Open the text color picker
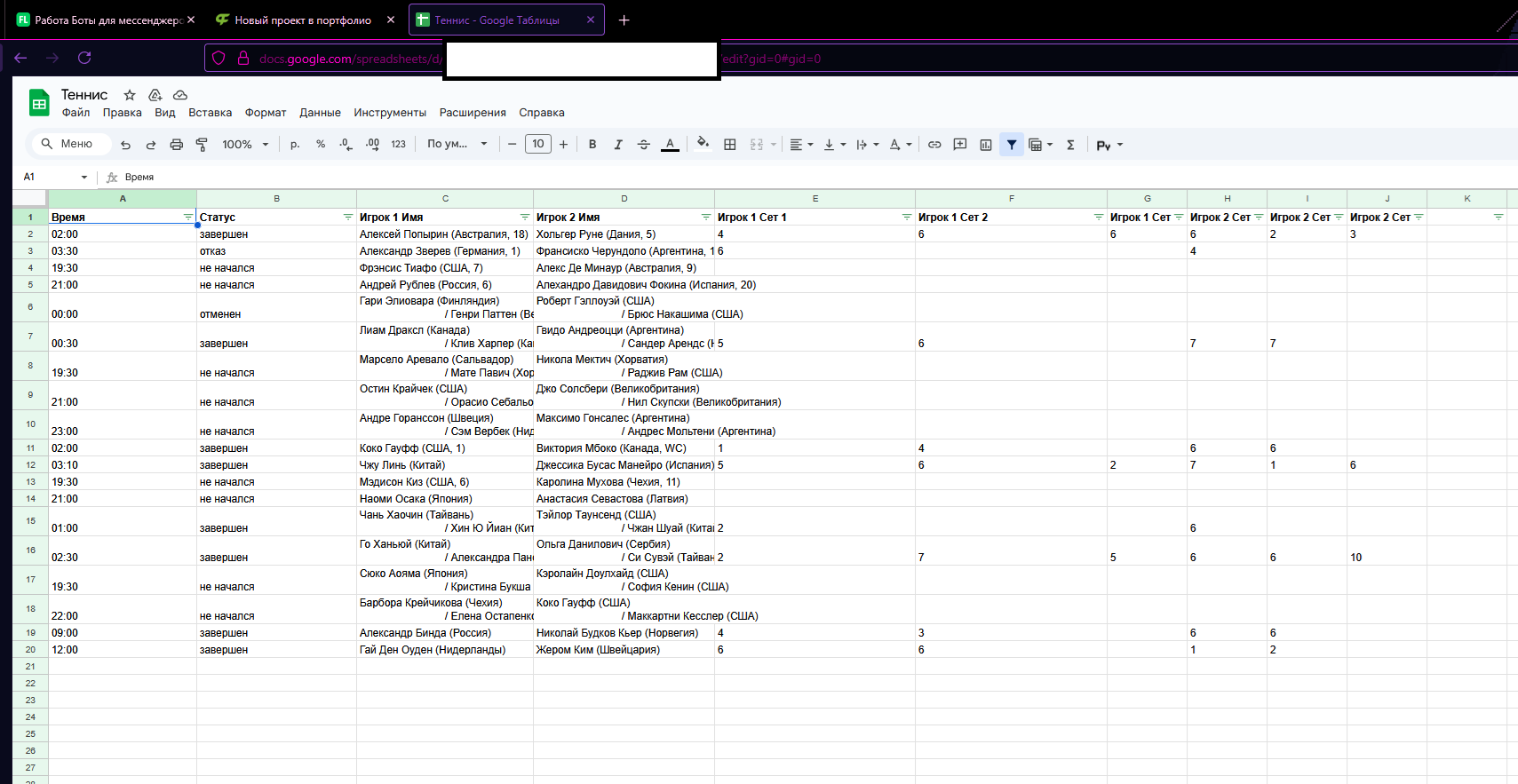Image resolution: width=1518 pixels, height=784 pixels. (x=670, y=145)
